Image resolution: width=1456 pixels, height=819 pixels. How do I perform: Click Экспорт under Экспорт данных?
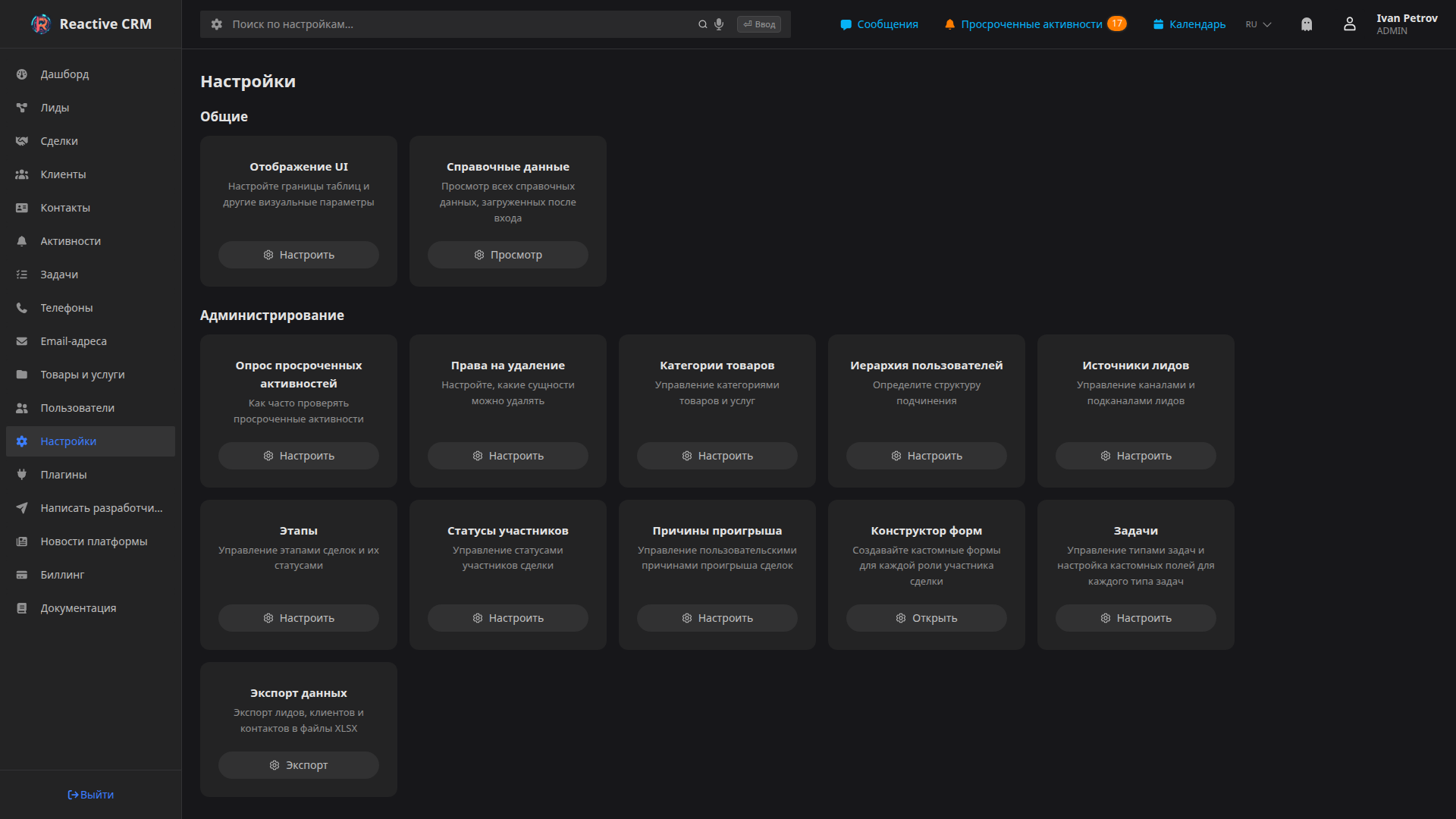click(299, 765)
